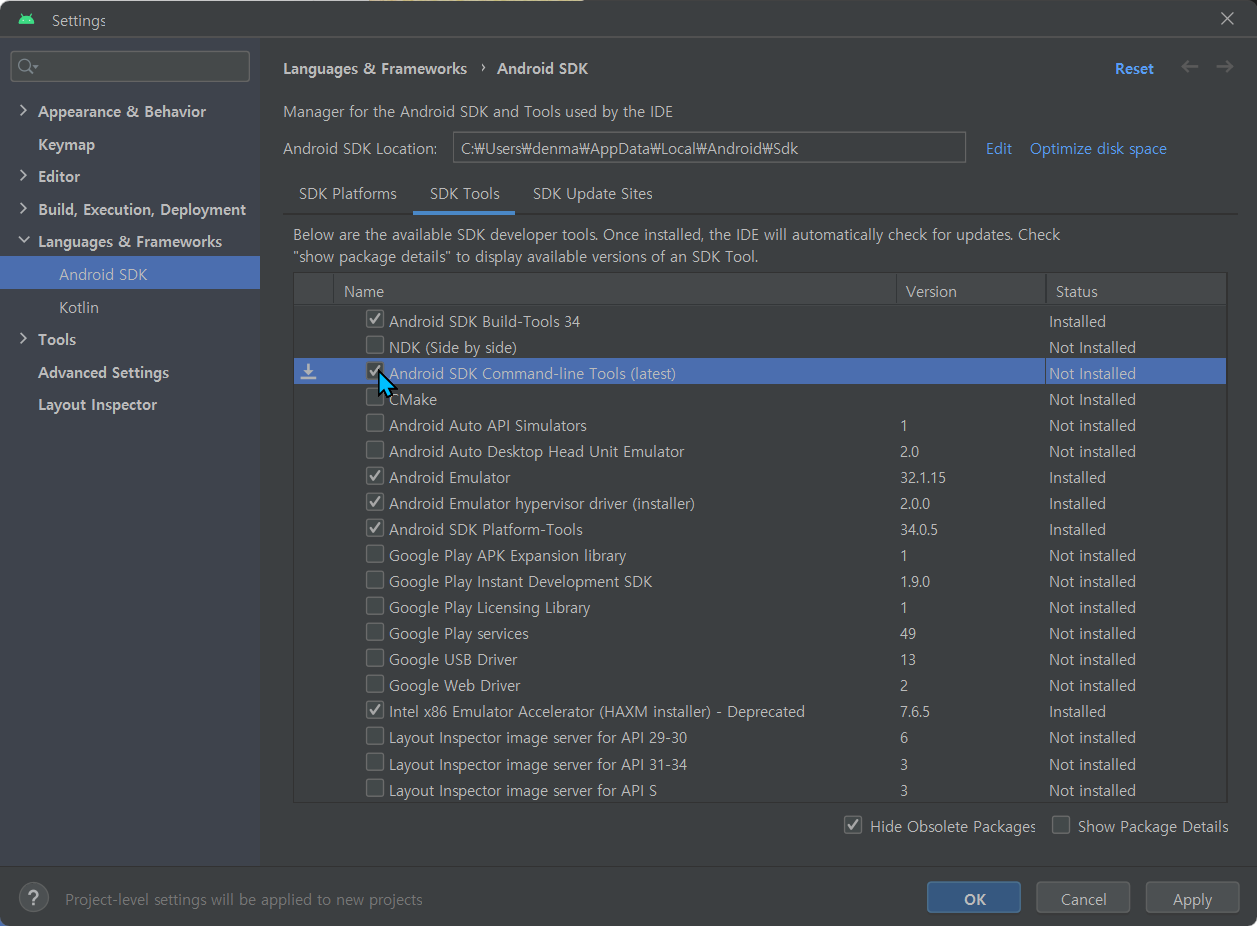Expand the Editor section
Image resolution: width=1257 pixels, height=926 pixels.
(x=23, y=176)
